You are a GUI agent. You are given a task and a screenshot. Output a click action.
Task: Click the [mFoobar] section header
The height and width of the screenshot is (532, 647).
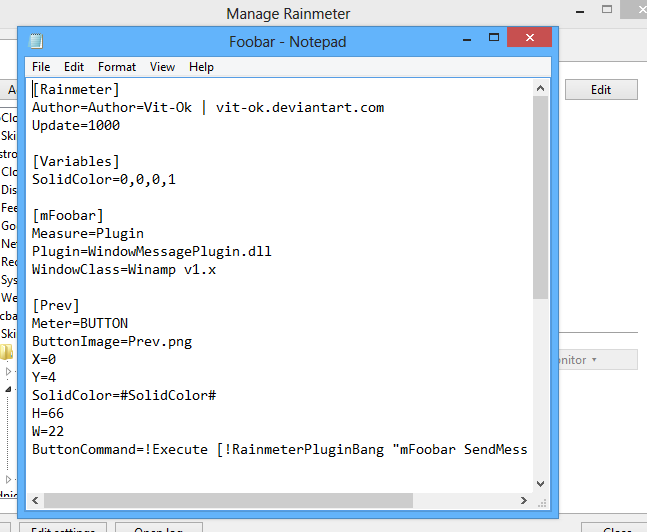pos(68,215)
